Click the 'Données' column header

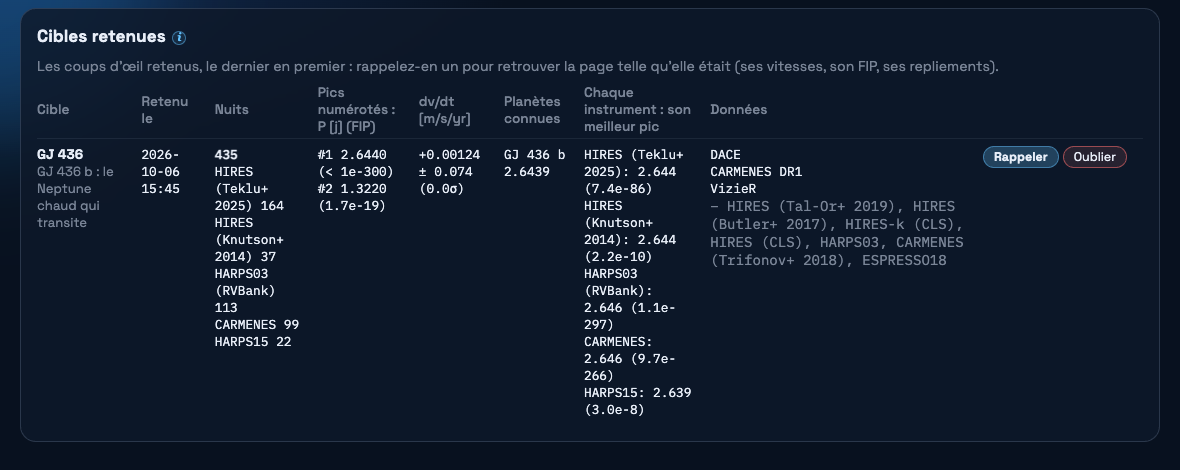point(738,110)
